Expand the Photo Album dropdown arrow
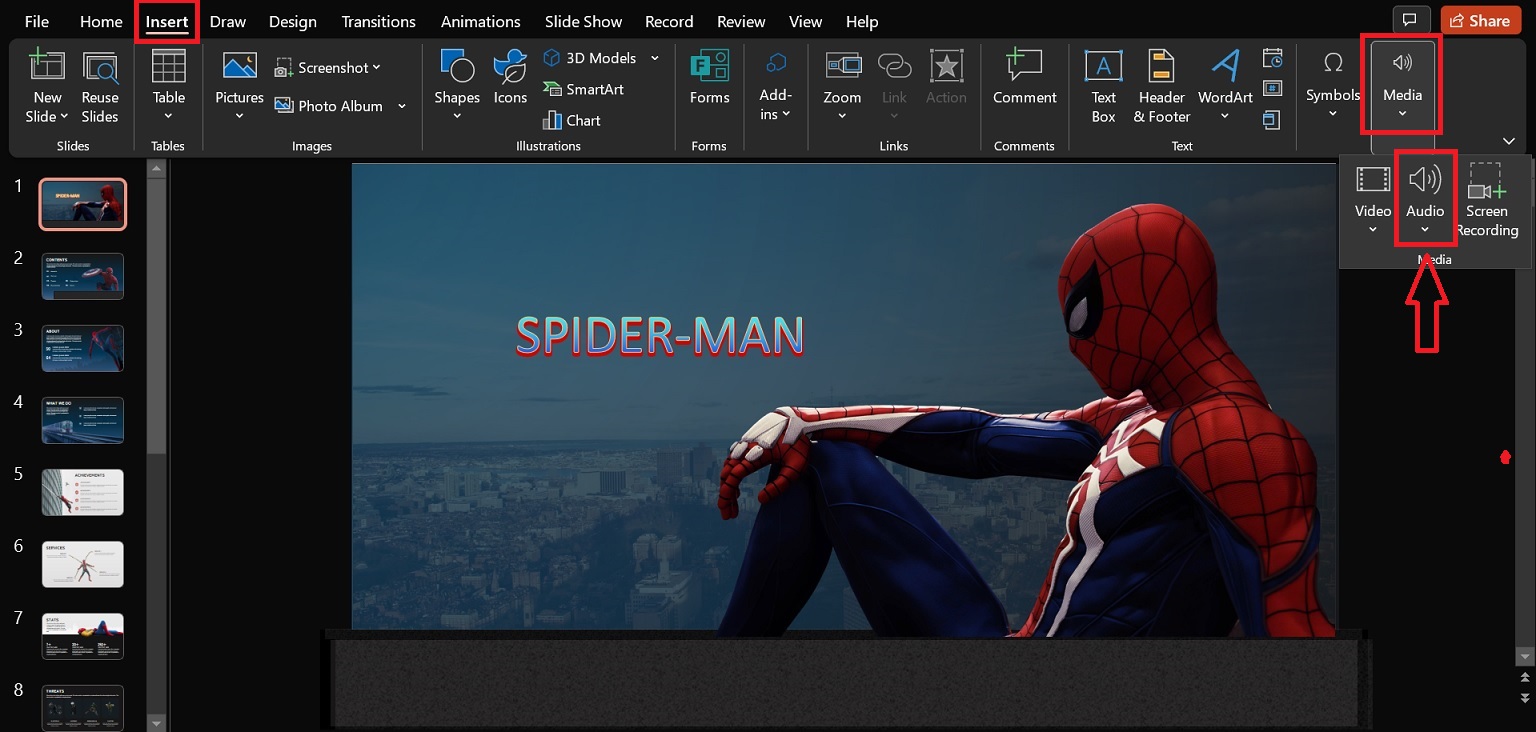1536x732 pixels. 401,106
